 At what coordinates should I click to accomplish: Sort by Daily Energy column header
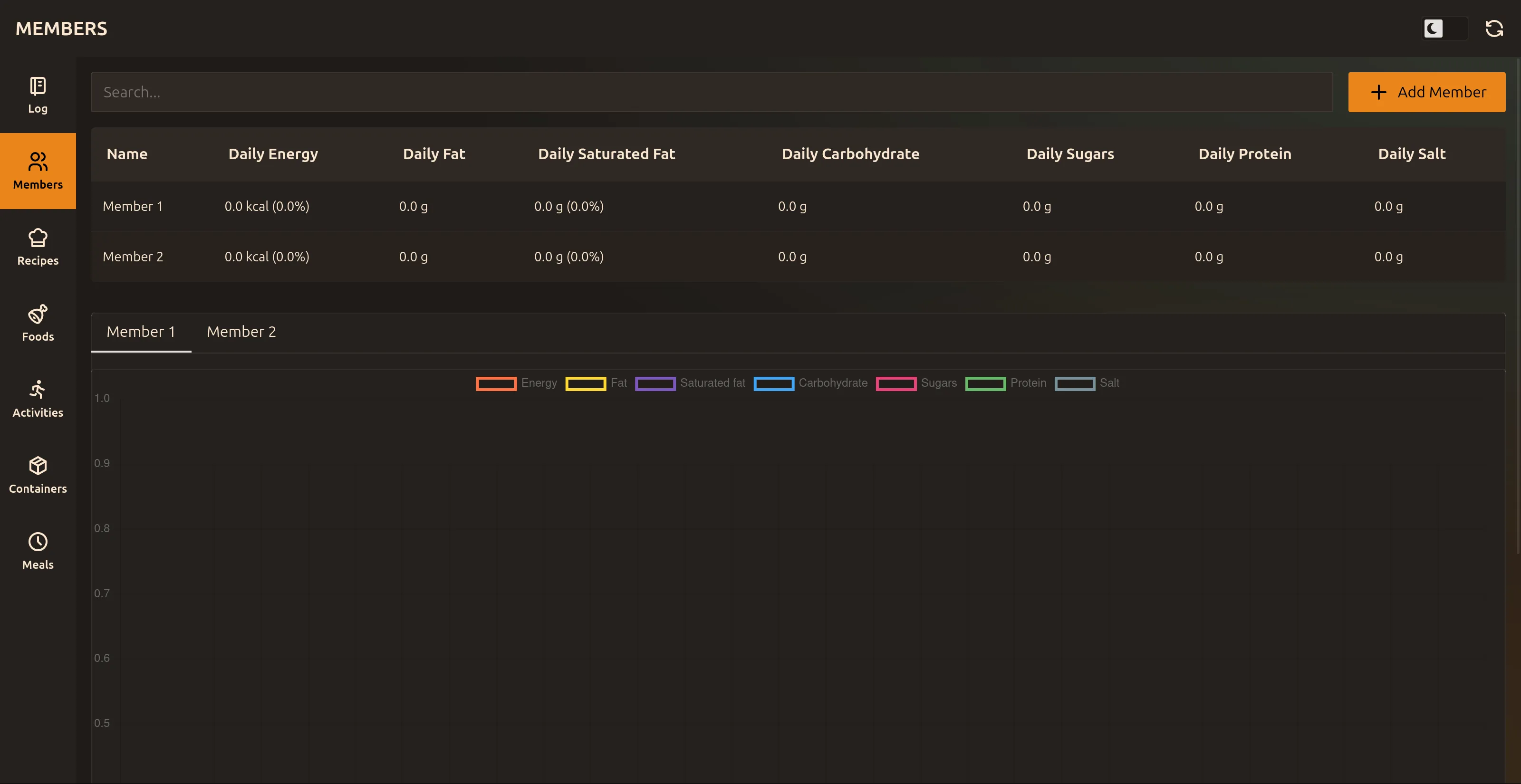[273, 154]
